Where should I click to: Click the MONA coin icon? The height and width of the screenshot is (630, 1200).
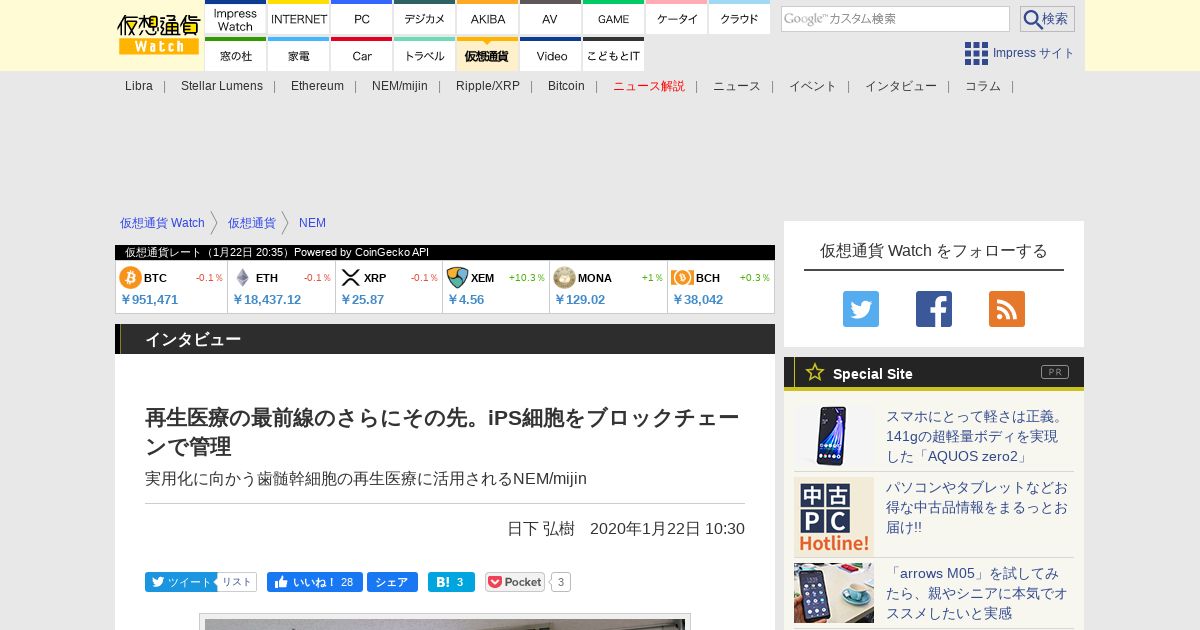click(x=564, y=277)
